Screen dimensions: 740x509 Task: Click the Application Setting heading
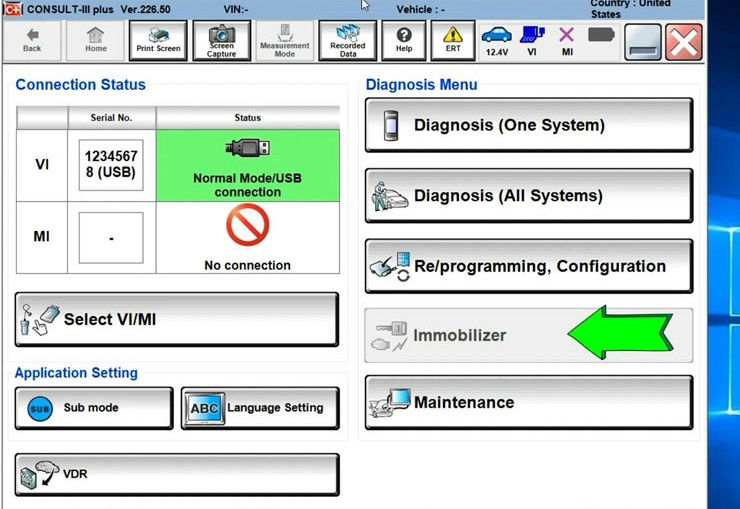(76, 373)
